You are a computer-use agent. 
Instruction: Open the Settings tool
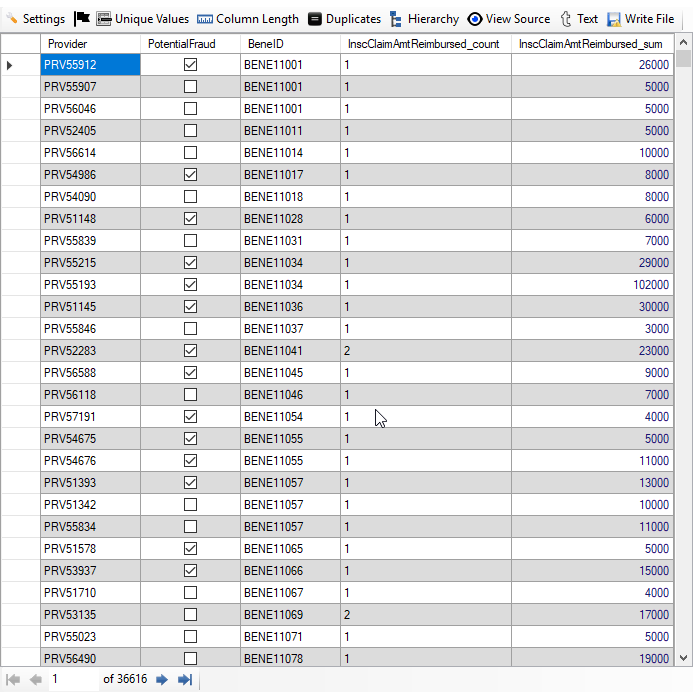[35, 19]
